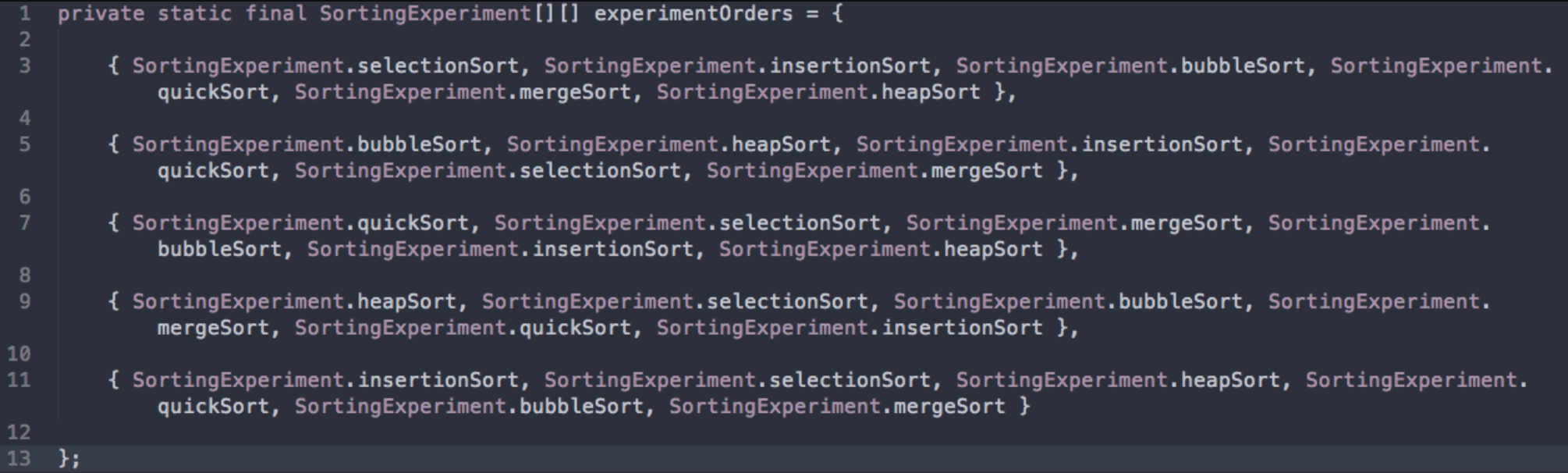Click heapSort at the start of line 9
The width and height of the screenshot is (1568, 473).
[406, 302]
